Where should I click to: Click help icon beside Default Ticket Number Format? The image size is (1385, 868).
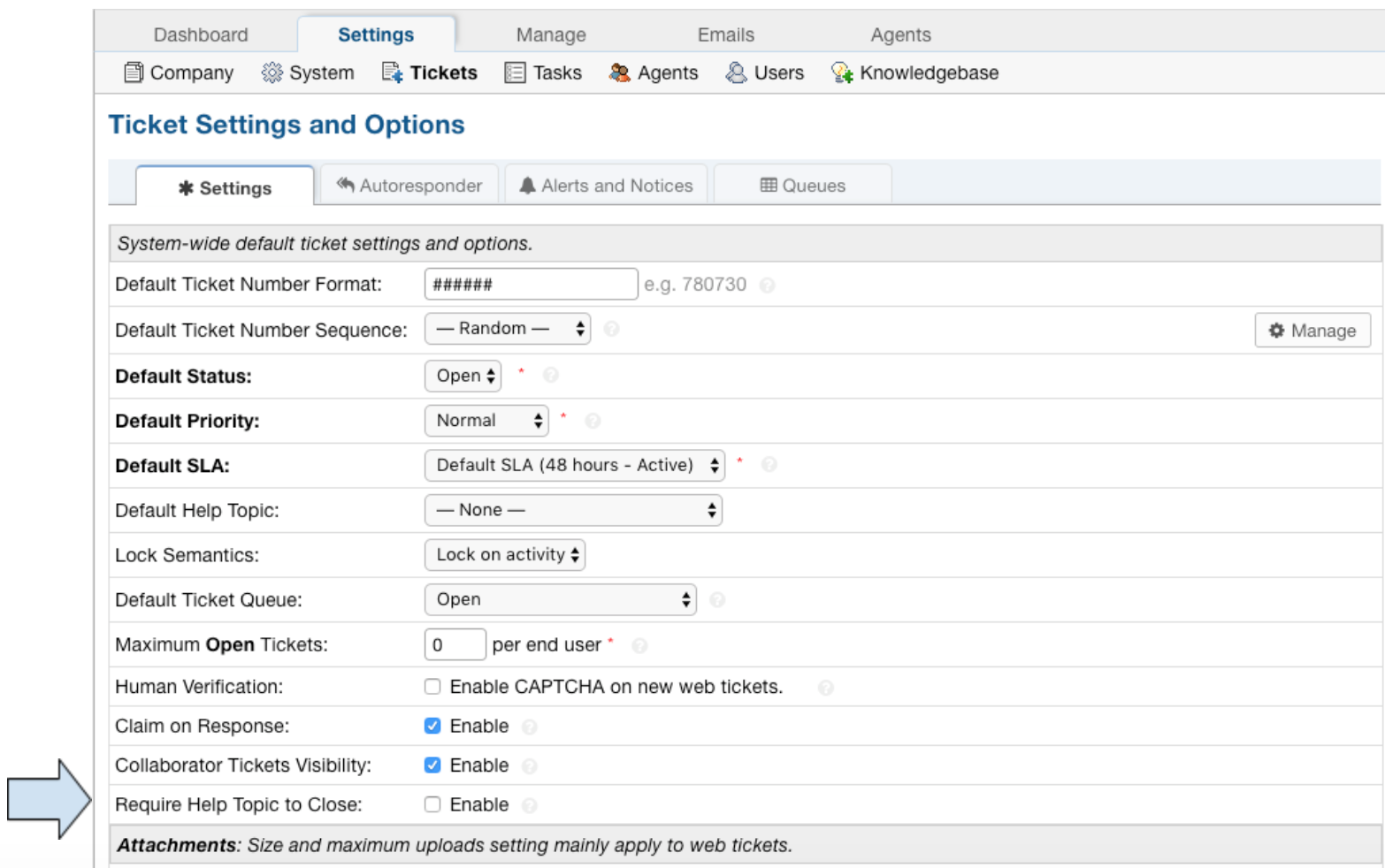(768, 286)
